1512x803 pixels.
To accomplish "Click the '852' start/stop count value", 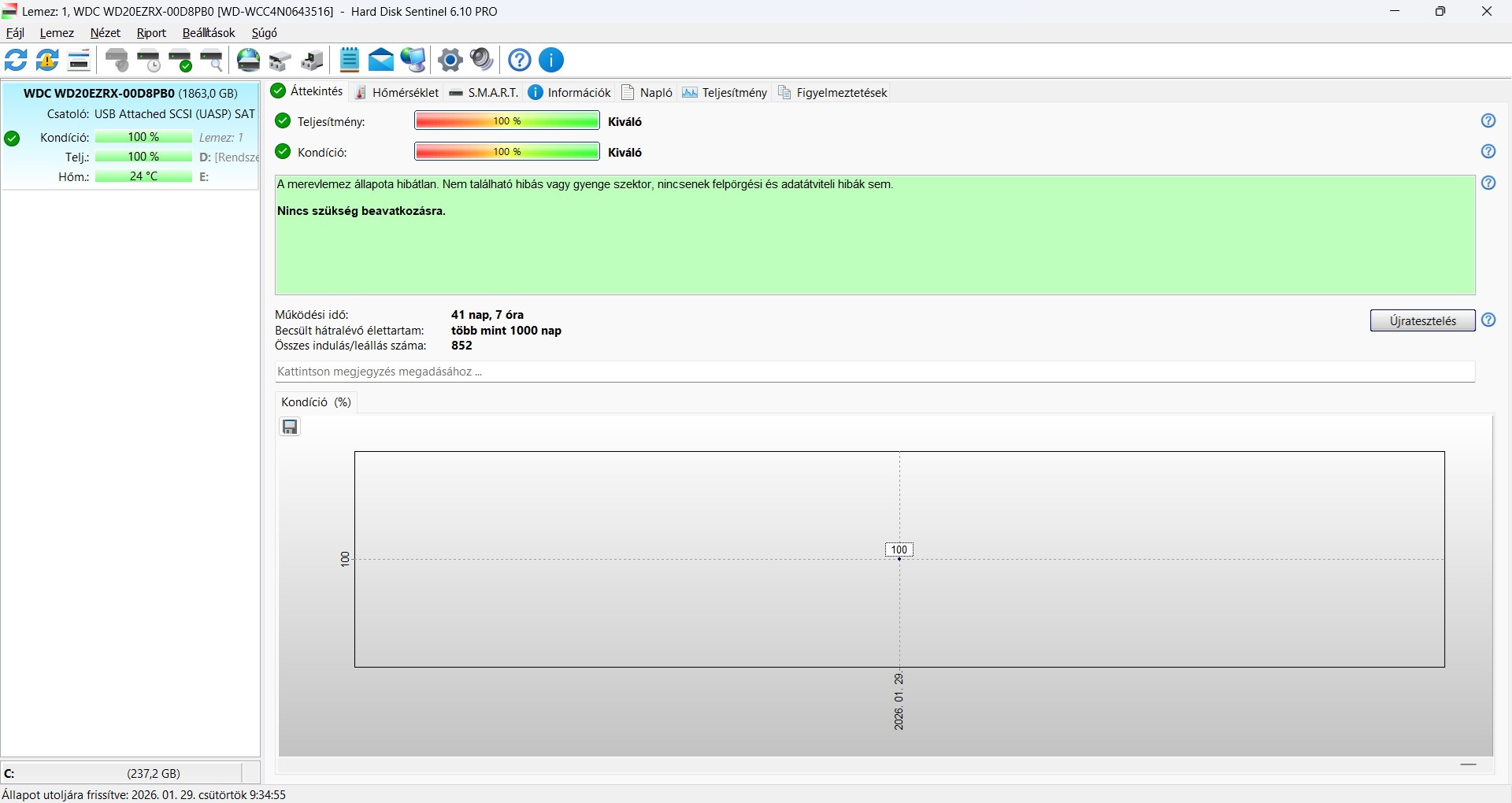I will (x=461, y=346).
